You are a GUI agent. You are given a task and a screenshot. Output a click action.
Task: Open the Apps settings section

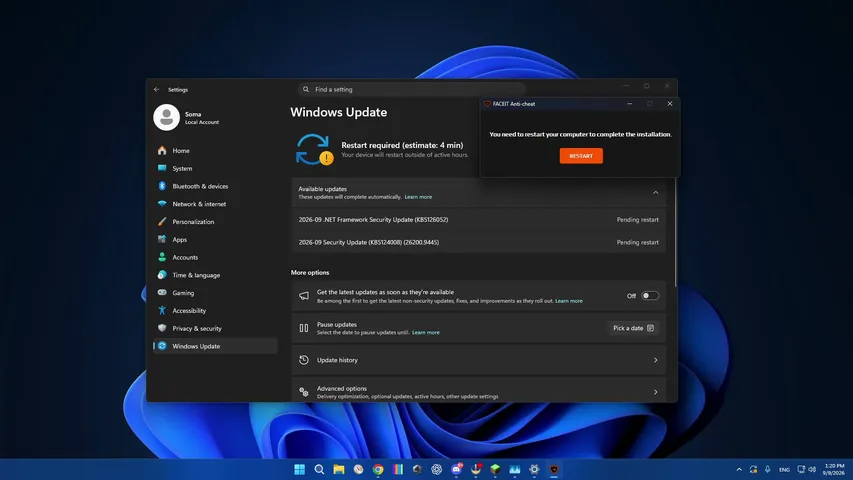pyautogui.click(x=215, y=239)
